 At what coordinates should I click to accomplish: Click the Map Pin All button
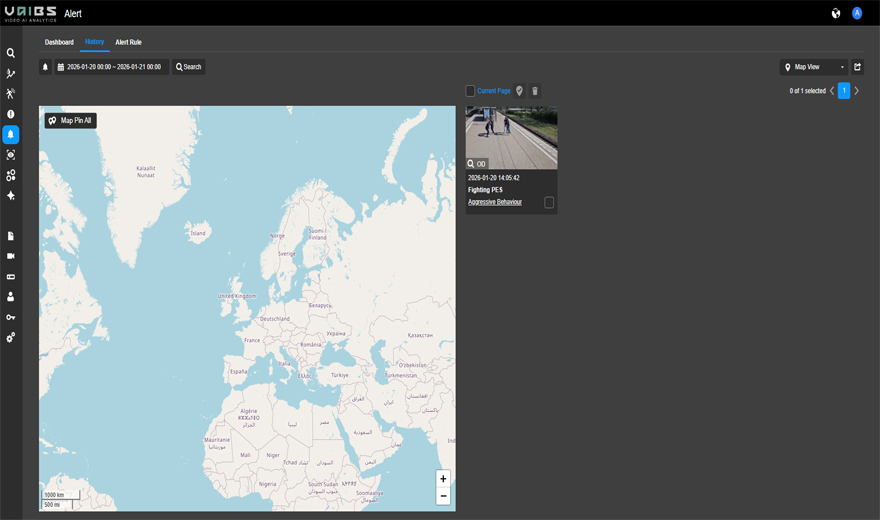click(x=71, y=121)
